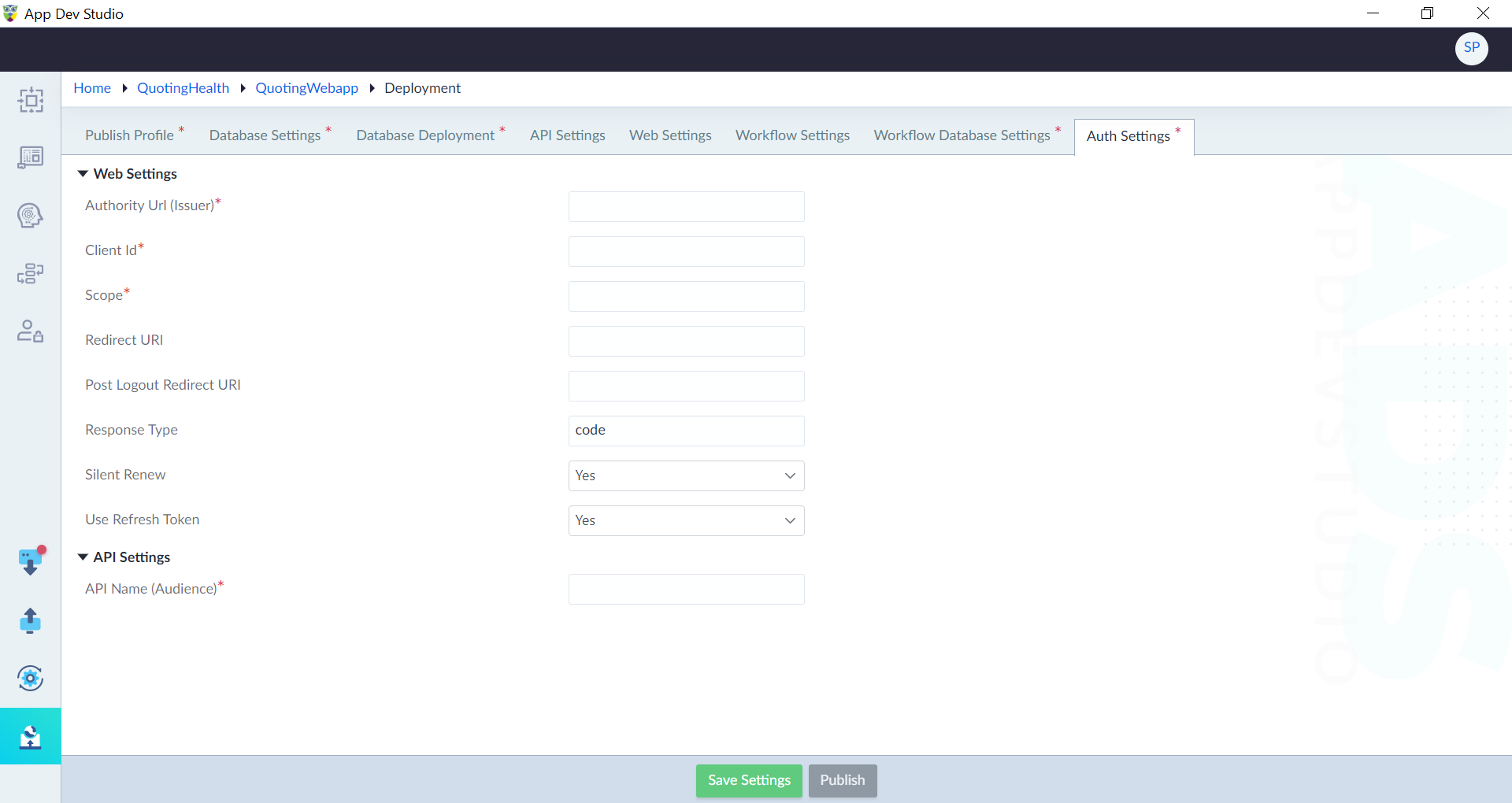Viewport: 1512px width, 803px height.
Task: Open the SP user avatar menu
Action: pos(1471,49)
